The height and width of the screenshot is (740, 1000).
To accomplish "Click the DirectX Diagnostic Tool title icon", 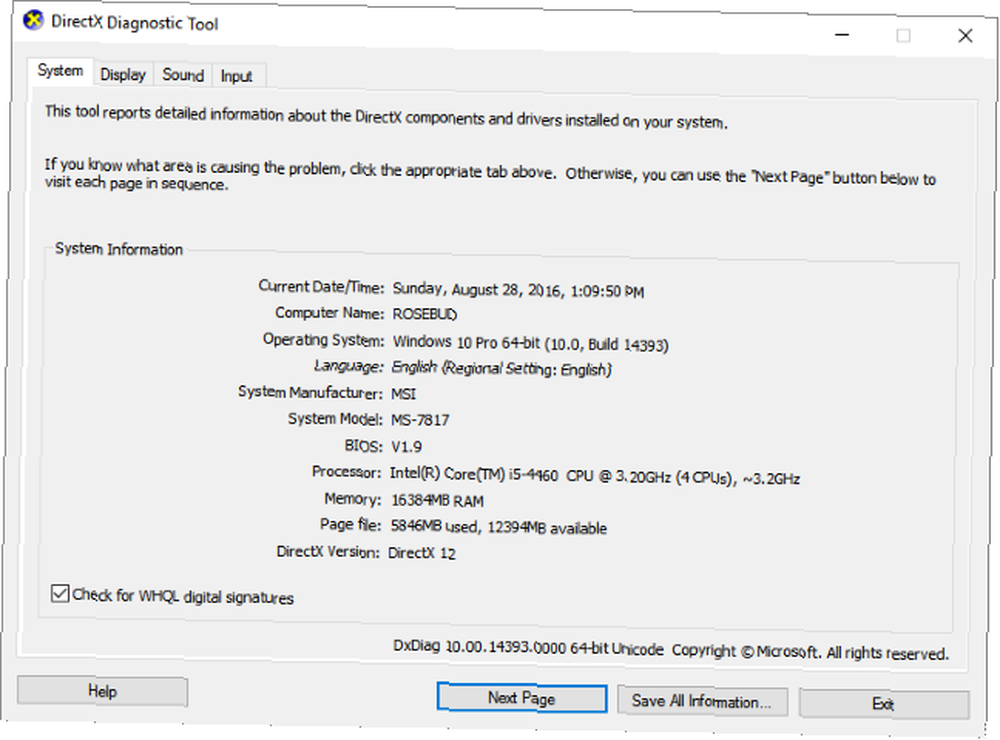I will point(33,20).
